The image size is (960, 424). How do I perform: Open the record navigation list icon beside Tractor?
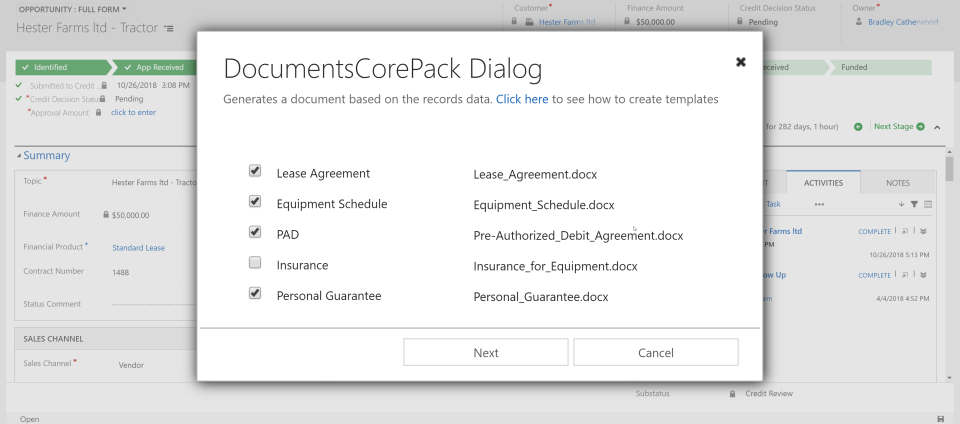click(x=168, y=29)
